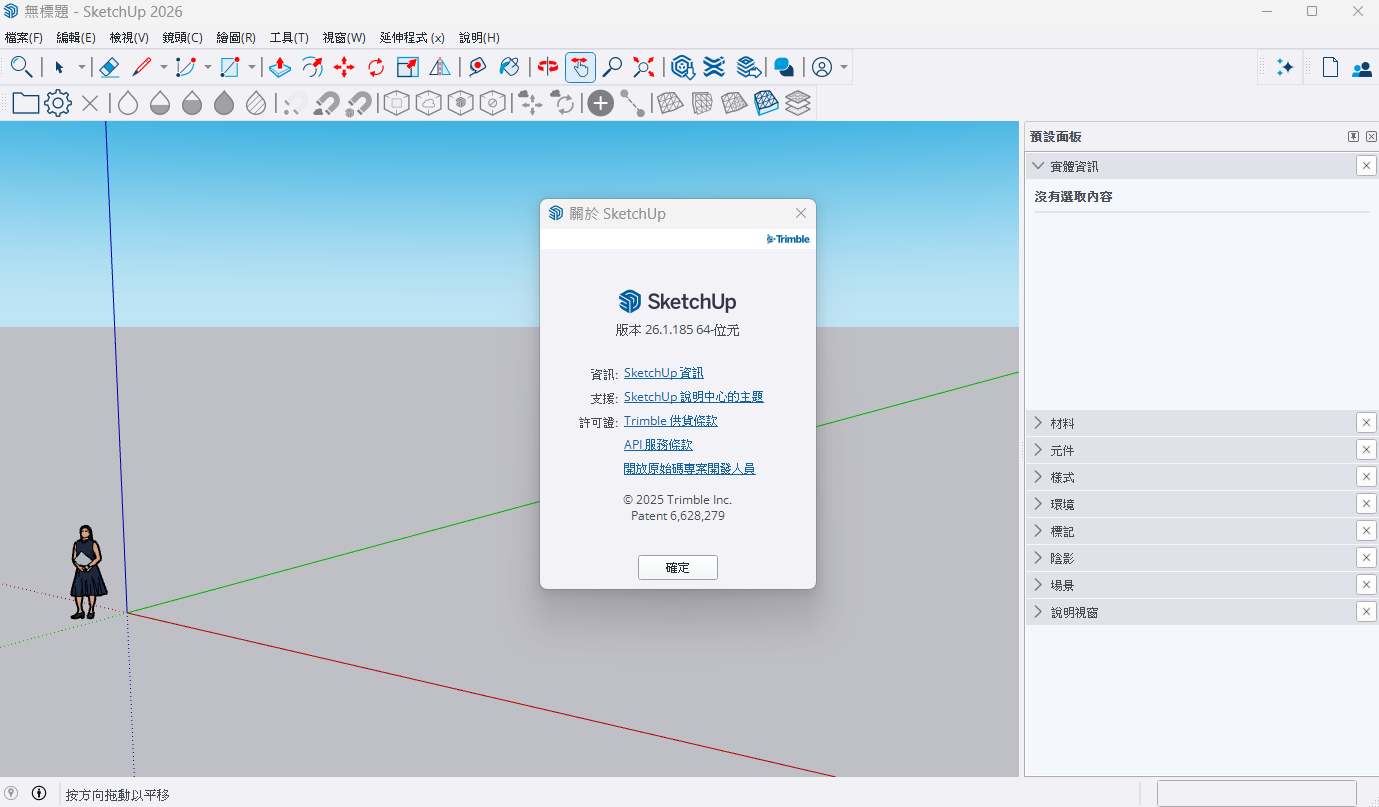The image size is (1379, 807).
Task: Click Zoom Extents with red arrows
Action: (x=644, y=67)
